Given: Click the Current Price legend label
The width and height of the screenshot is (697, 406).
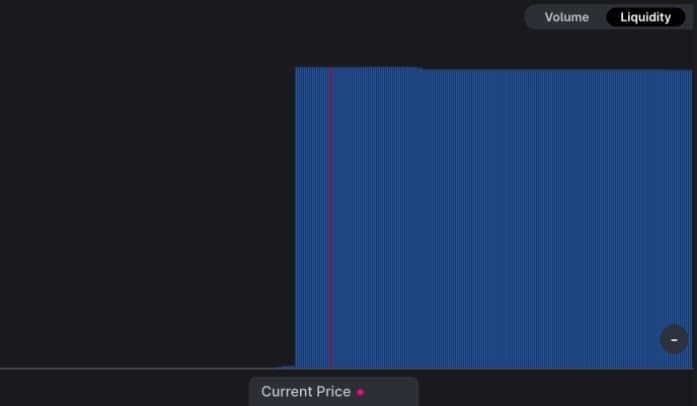Looking at the screenshot, I should pyautogui.click(x=306, y=392).
